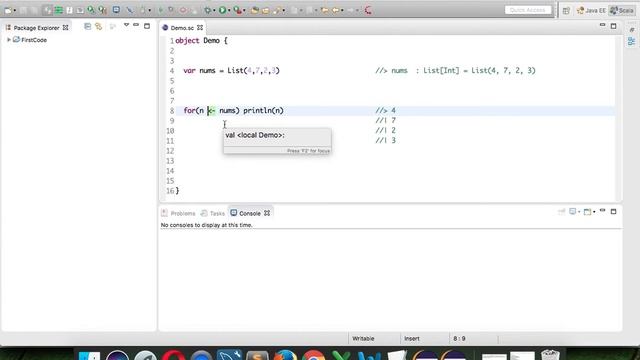Click the first magnifier search icon
The height and width of the screenshot is (360, 640).
click(x=91, y=10)
